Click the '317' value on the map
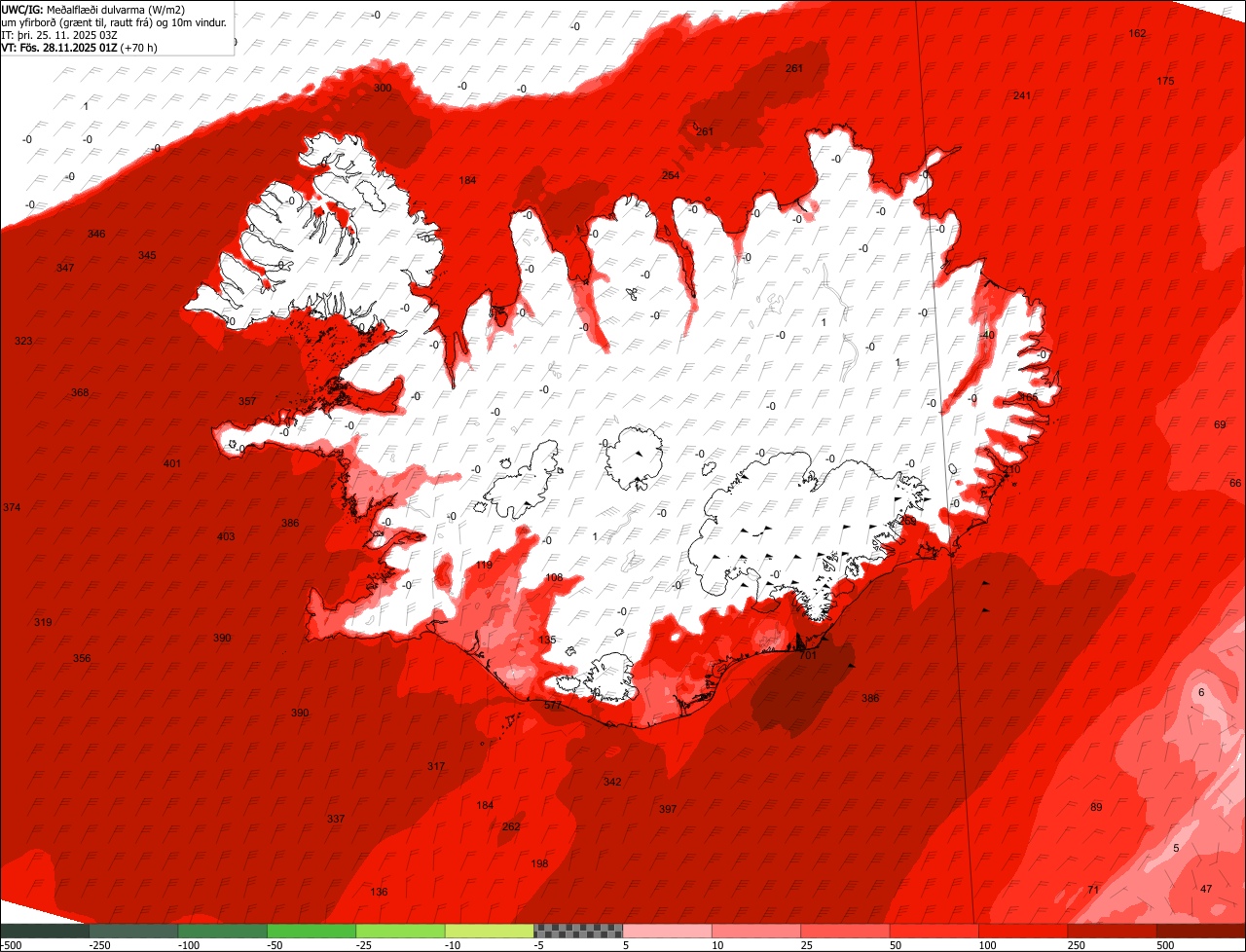1246x952 pixels. [x=435, y=766]
